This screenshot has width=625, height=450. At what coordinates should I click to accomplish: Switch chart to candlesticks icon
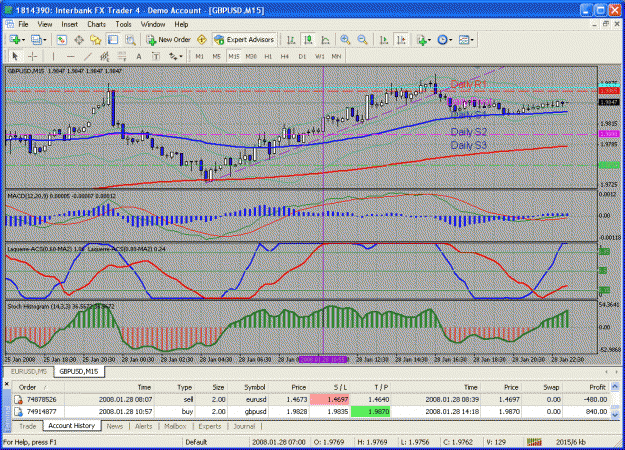[308, 40]
